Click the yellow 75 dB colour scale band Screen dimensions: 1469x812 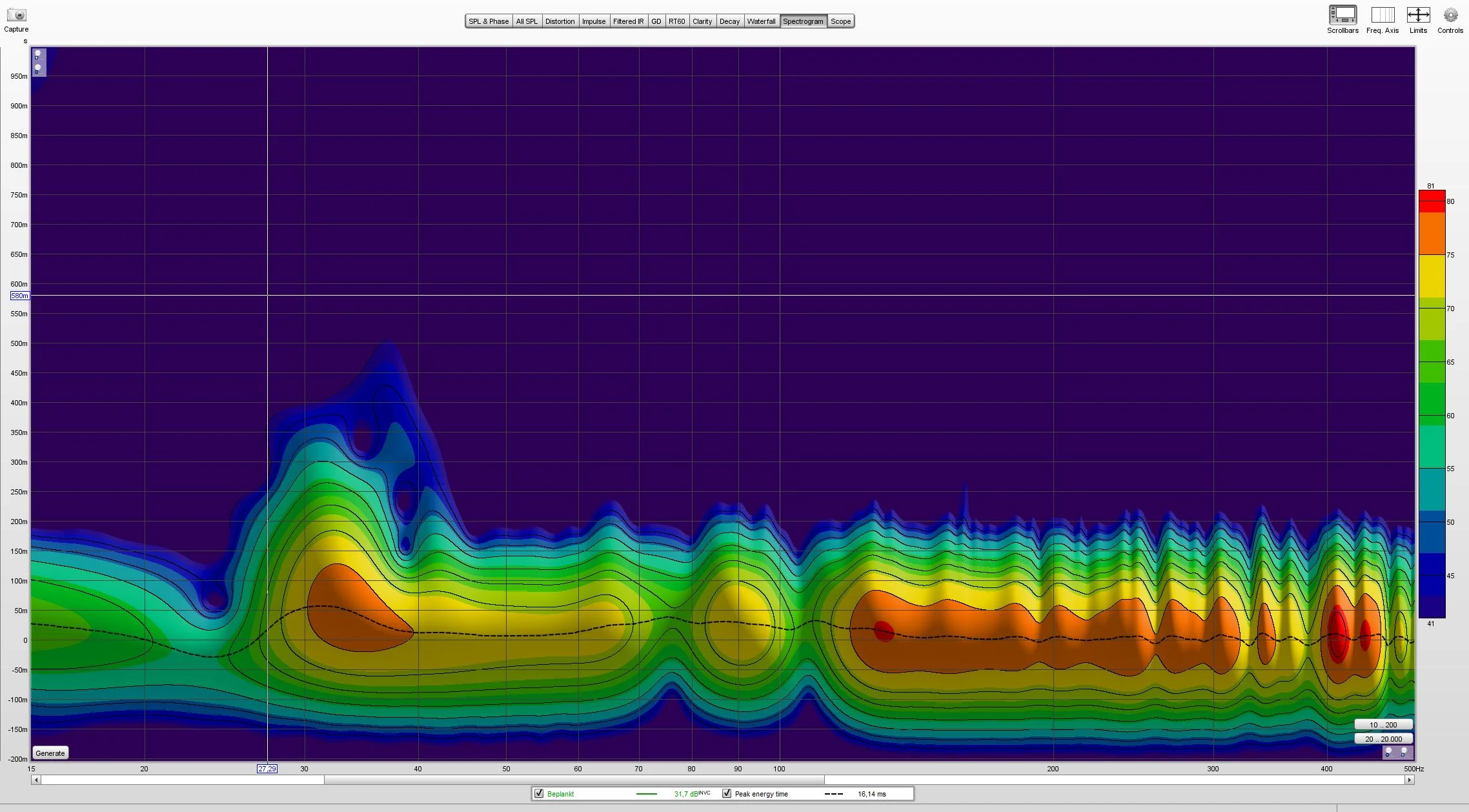pyautogui.click(x=1432, y=276)
